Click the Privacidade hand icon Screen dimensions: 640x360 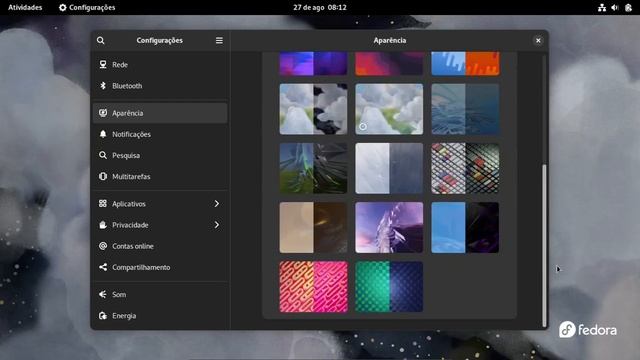point(103,224)
